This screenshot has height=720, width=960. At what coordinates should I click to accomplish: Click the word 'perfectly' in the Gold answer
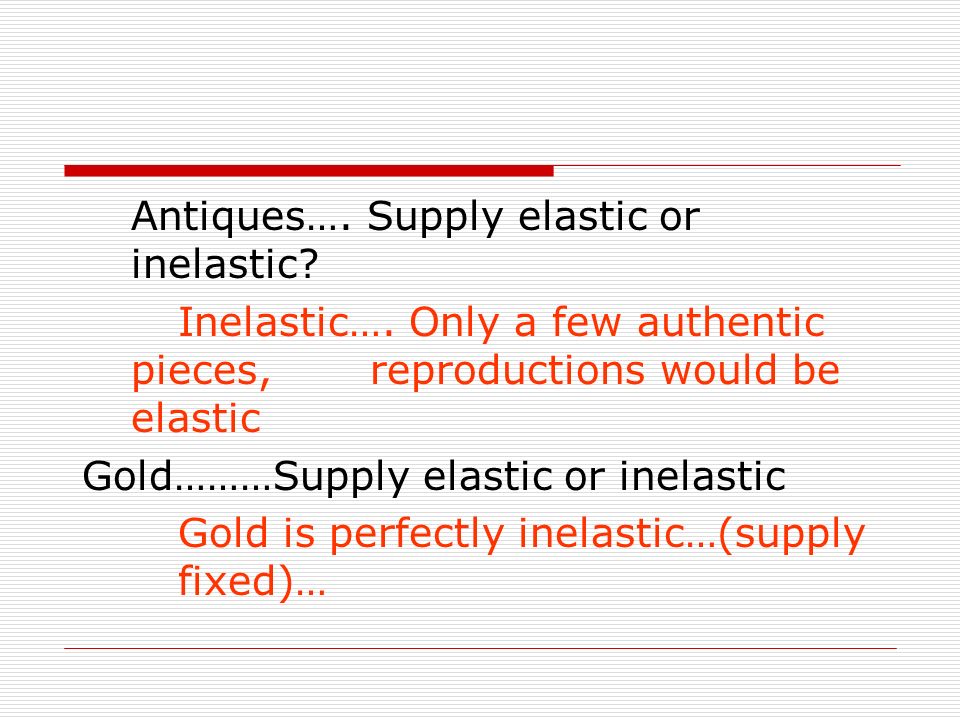(x=416, y=534)
